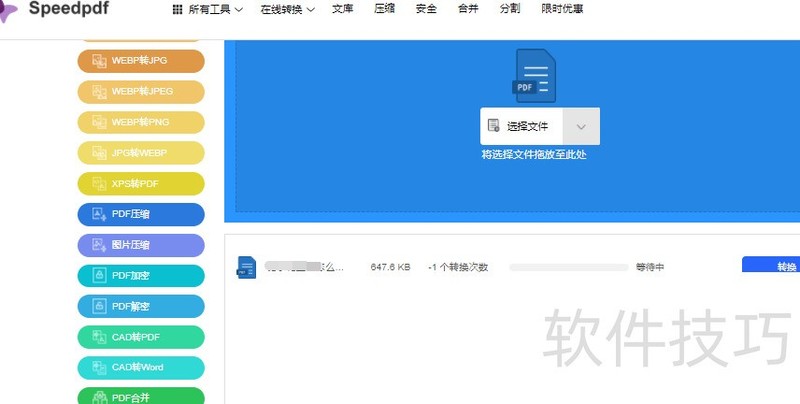
Task: Click the 图片压缩 icon
Action: [99, 245]
